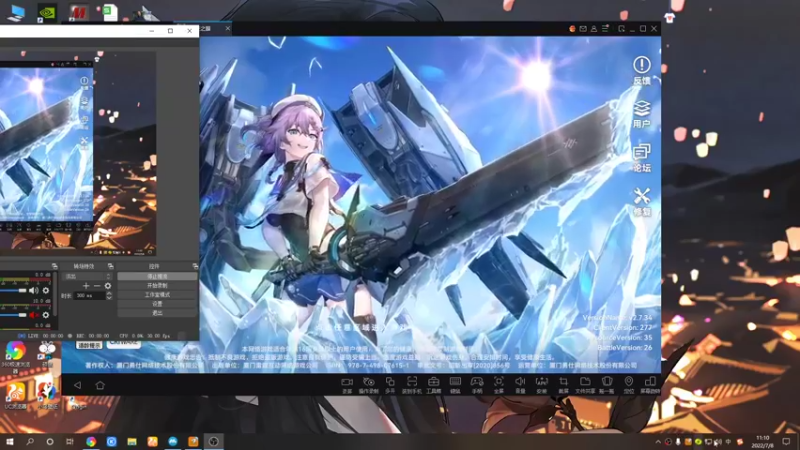
Task: Open Task View on taskbar
Action: 70,441
